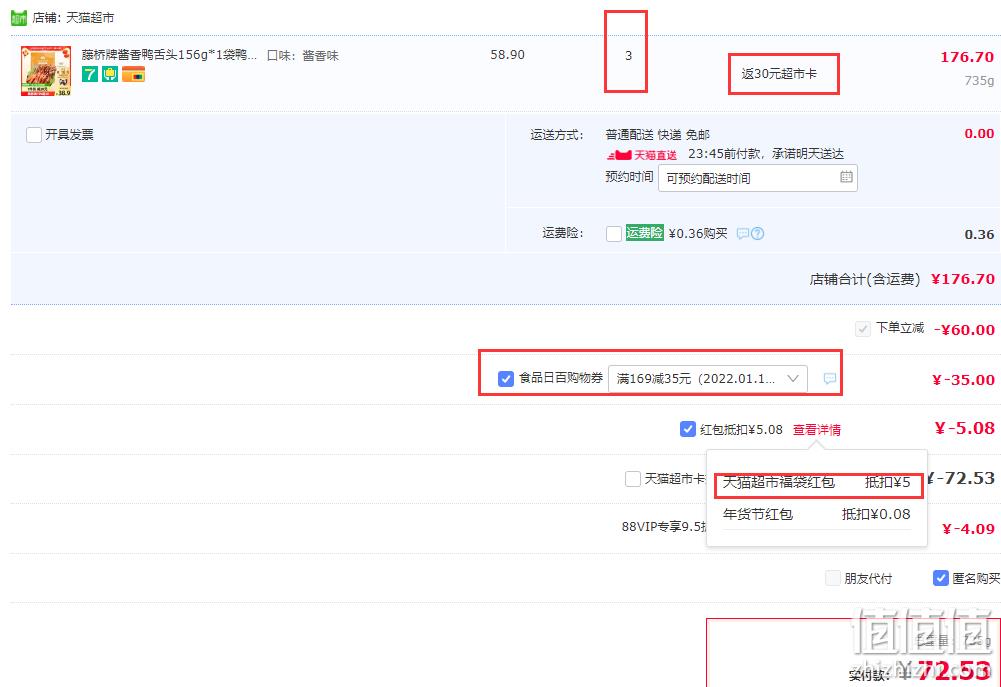Check the 开具发票 invoice checkbox
The height and width of the screenshot is (687, 1001).
34,135
